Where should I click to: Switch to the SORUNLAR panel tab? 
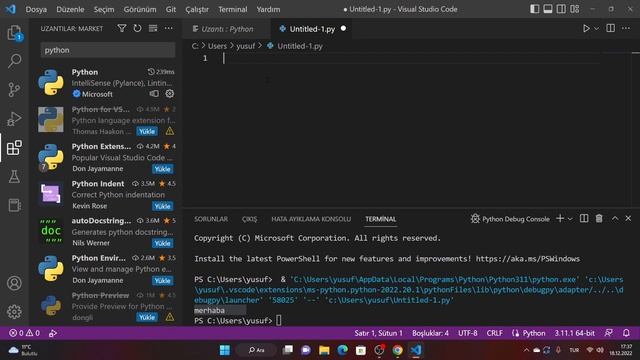coord(211,219)
